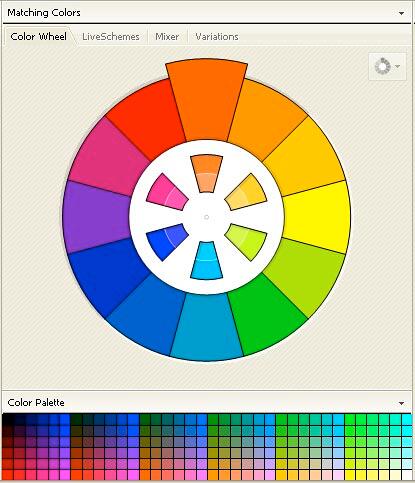Screen dimensions: 415x483
Task: Open the Variations tab
Action: point(217,36)
